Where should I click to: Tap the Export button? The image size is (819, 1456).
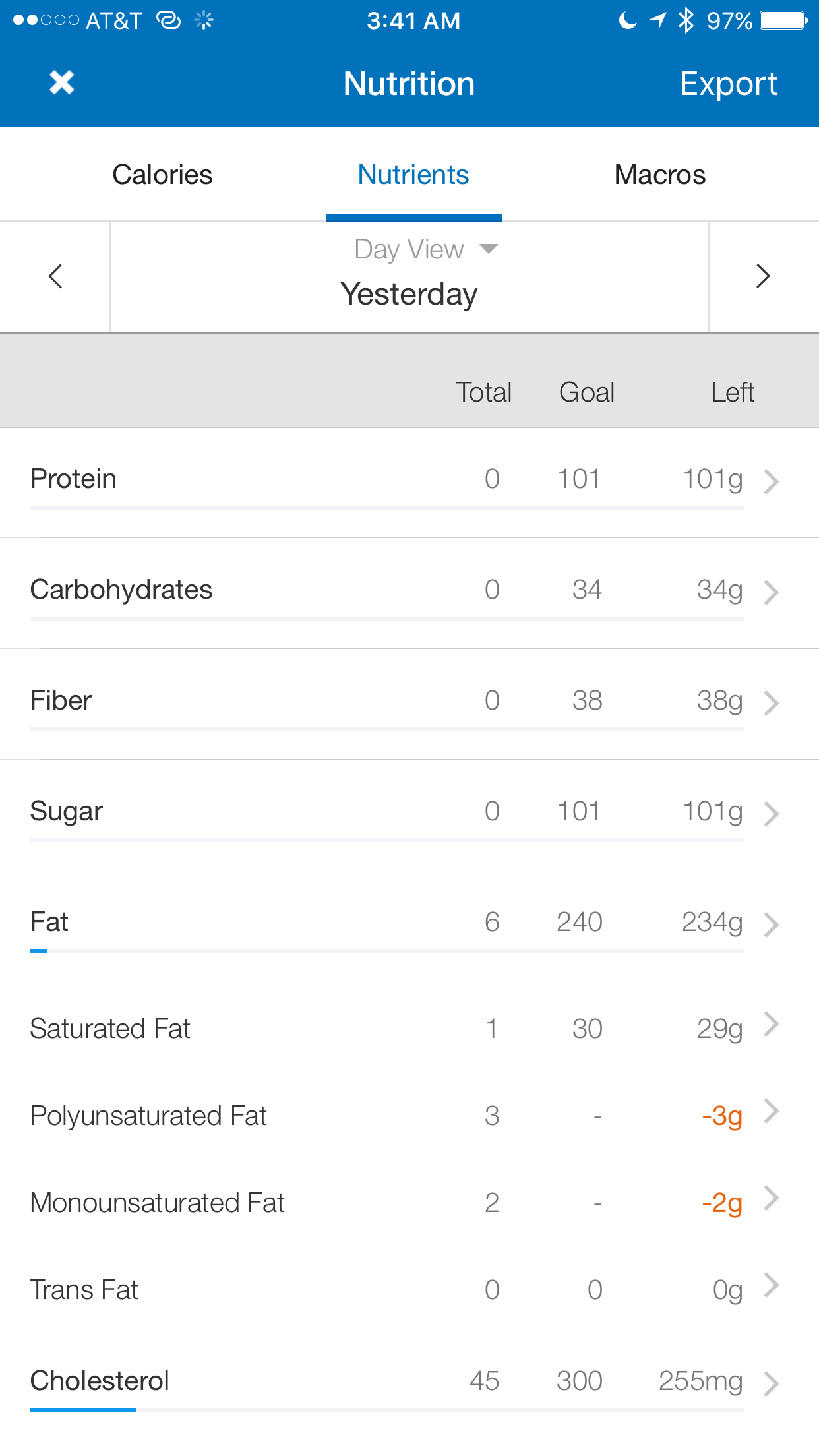[x=729, y=84]
